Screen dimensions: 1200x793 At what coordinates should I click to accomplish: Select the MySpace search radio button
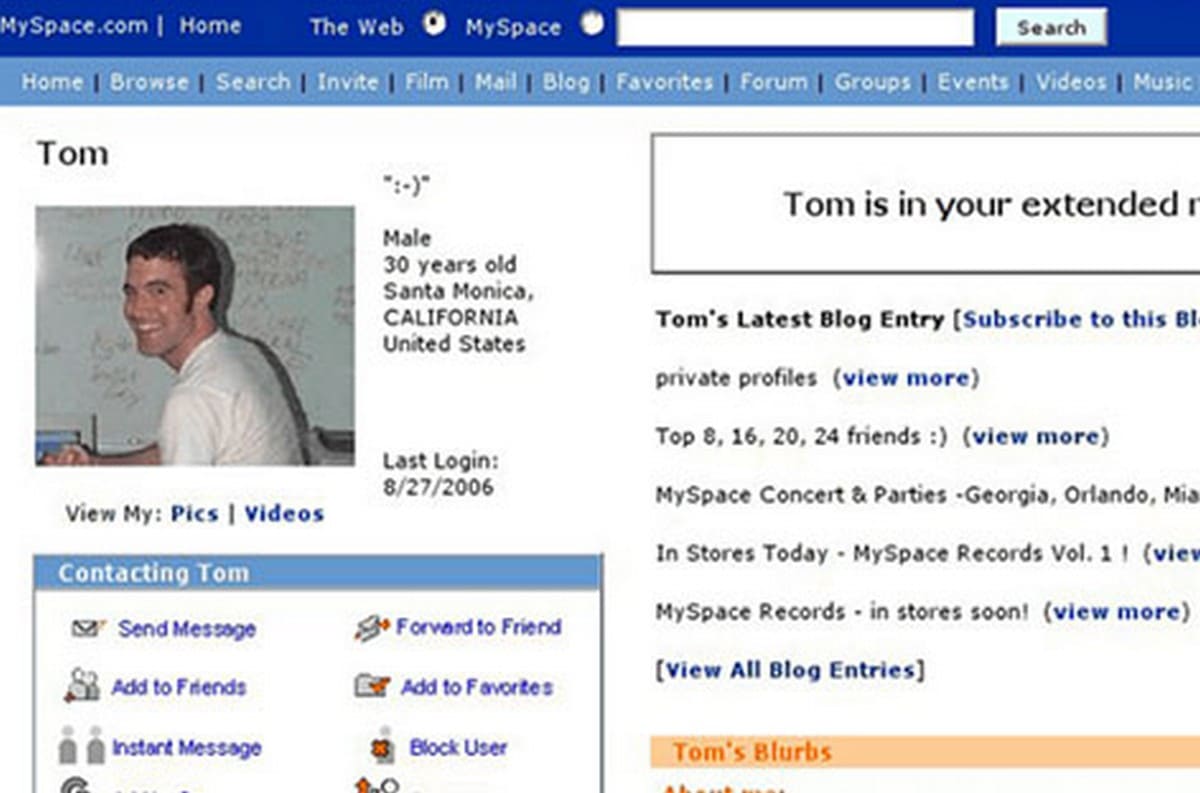(592, 23)
